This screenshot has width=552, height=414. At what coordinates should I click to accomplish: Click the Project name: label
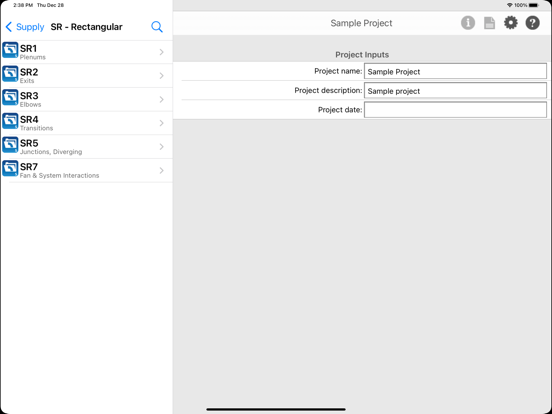(x=338, y=71)
